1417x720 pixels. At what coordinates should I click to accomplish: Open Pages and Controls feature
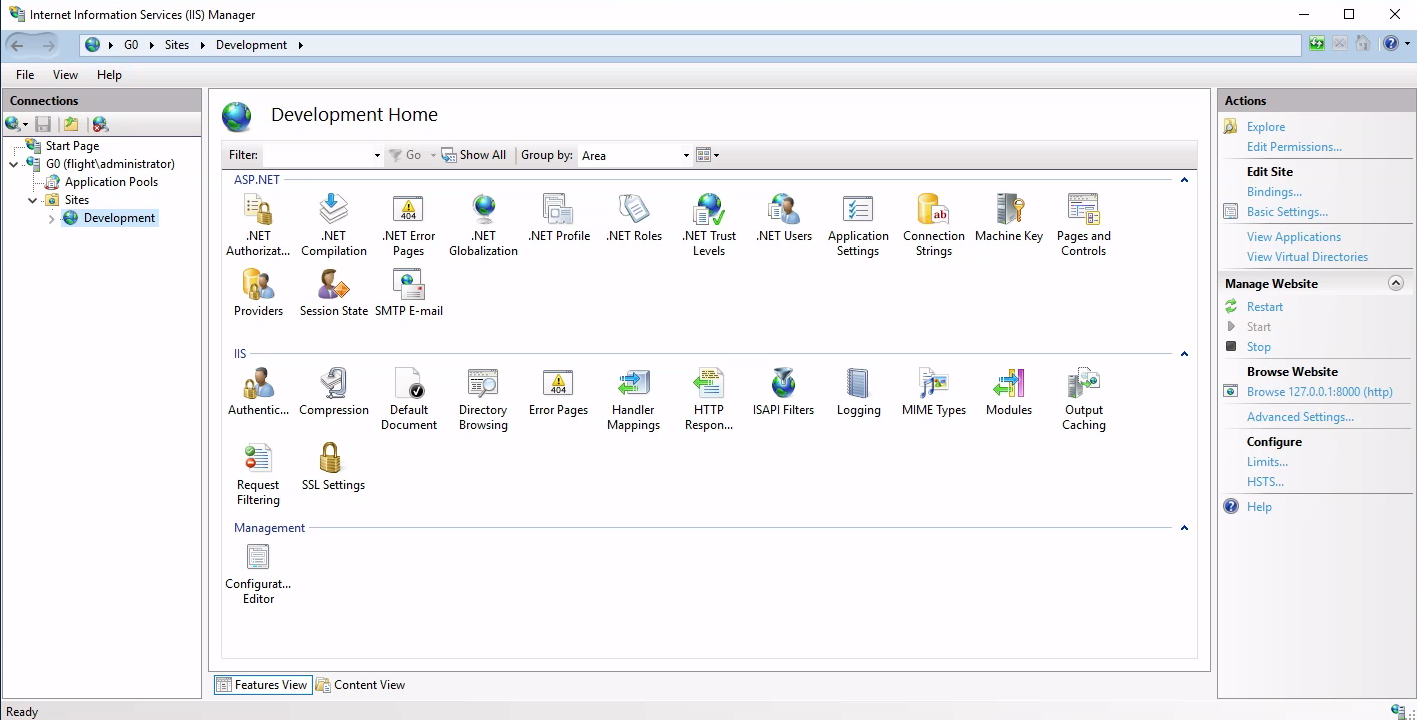coord(1084,225)
